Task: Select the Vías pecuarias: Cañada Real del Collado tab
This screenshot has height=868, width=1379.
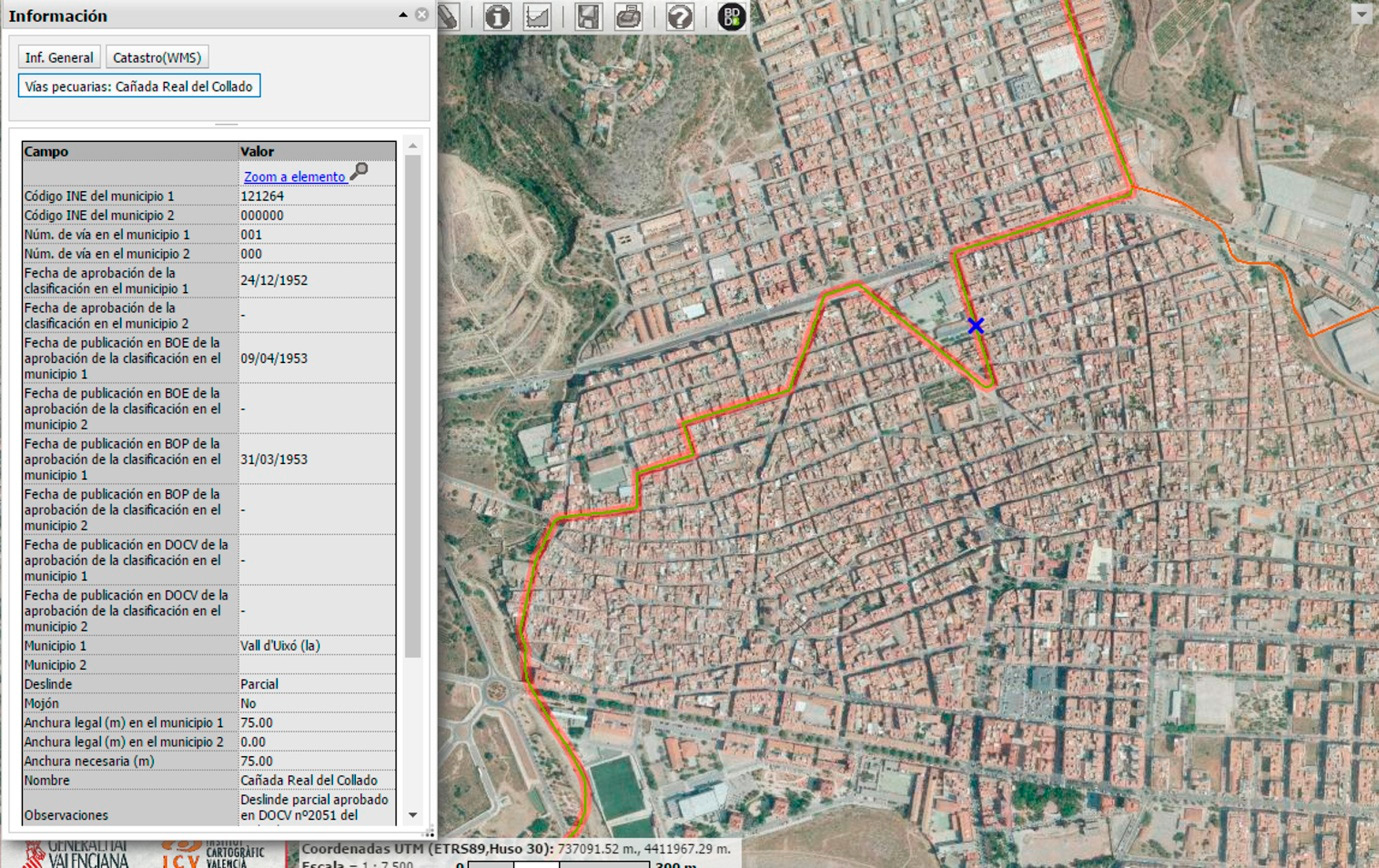Action: 139,86
